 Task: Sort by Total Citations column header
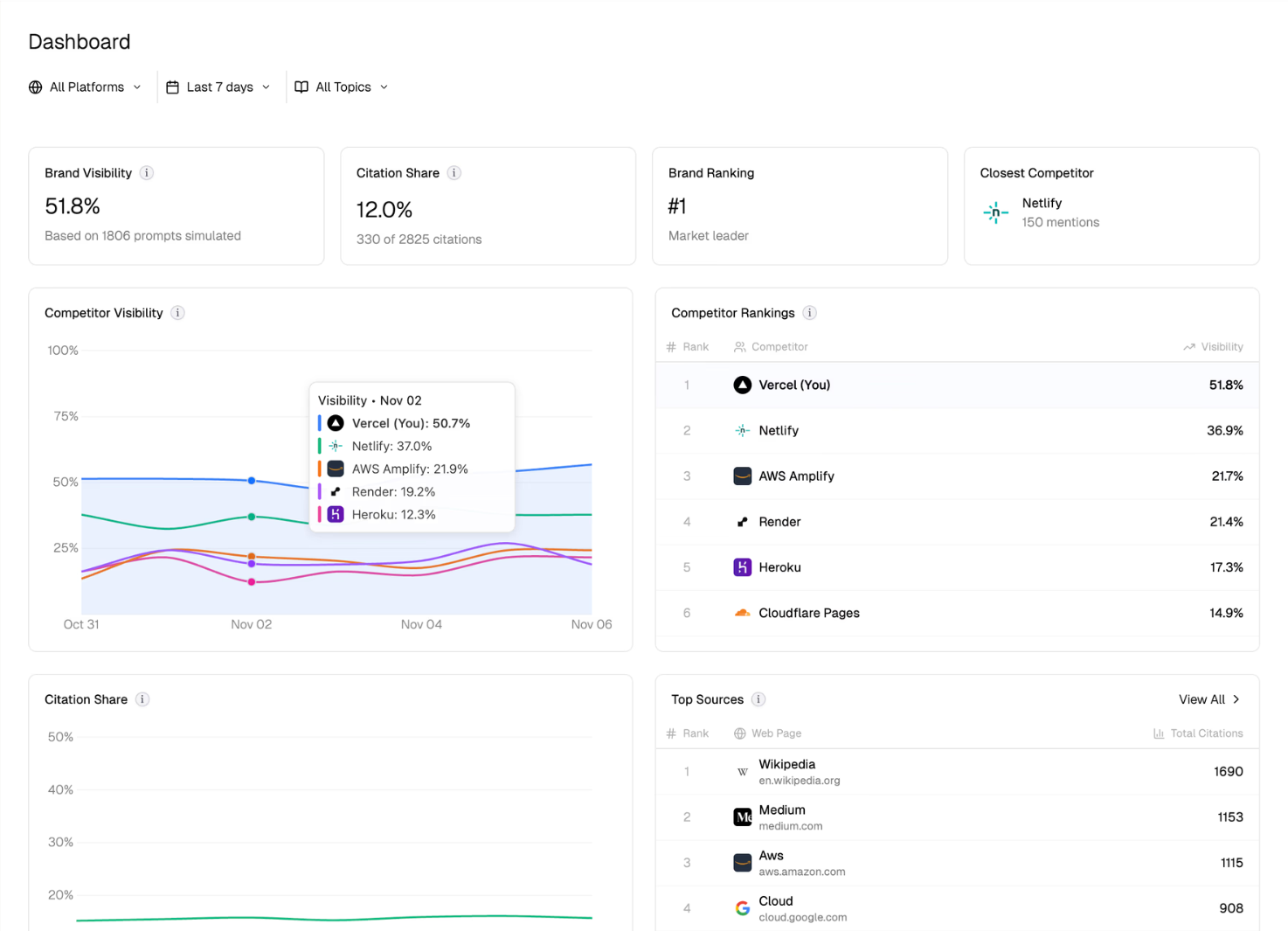[1198, 733]
